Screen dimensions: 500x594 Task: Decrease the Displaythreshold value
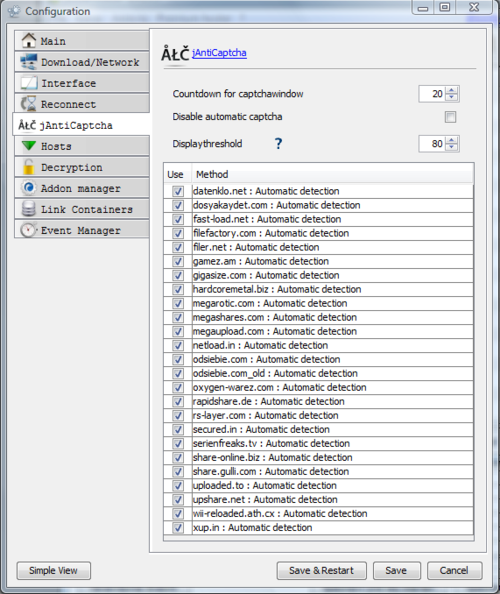[452, 147]
